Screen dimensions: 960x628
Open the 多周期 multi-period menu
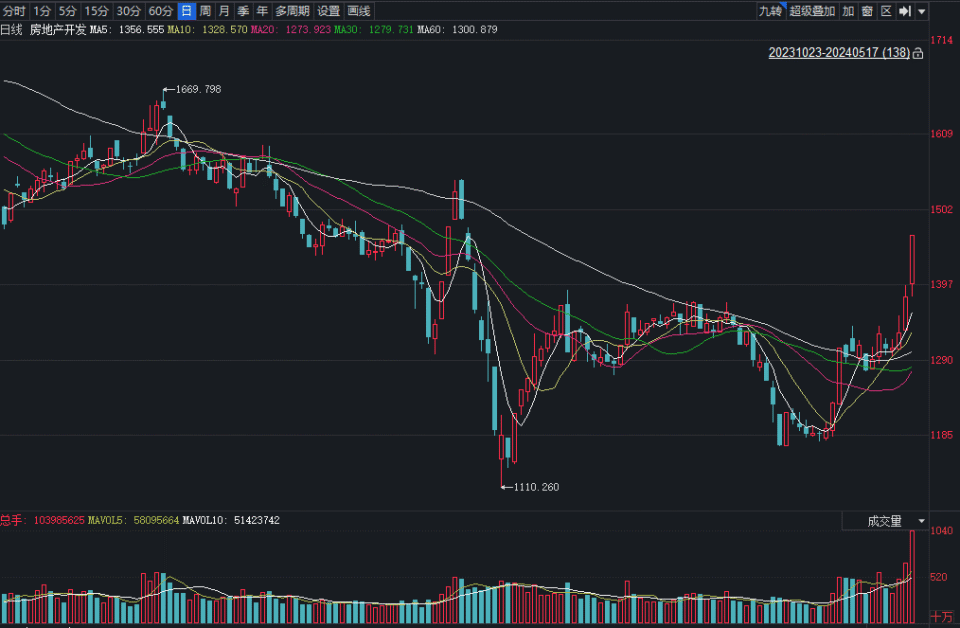(x=292, y=11)
